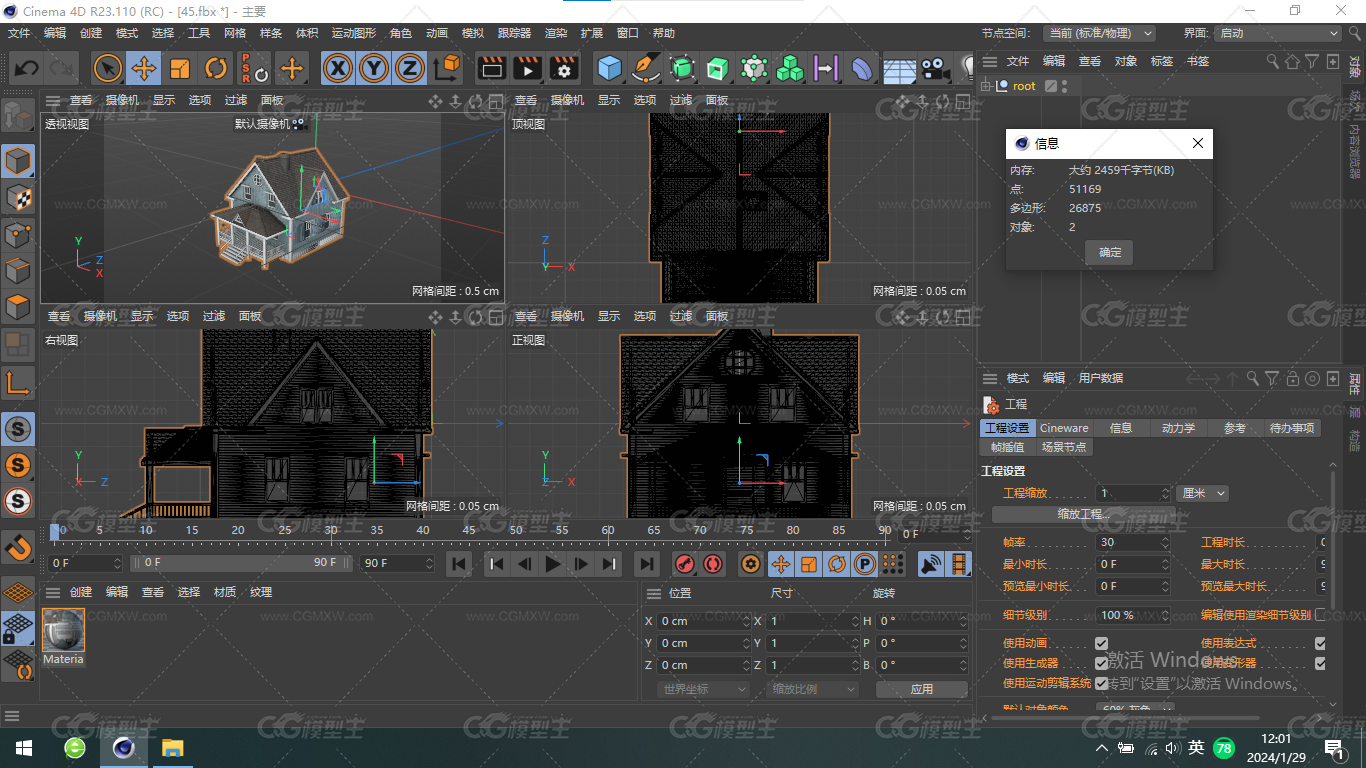Select the Materia material thumbnail
This screenshot has width=1366, height=768.
pos(63,631)
